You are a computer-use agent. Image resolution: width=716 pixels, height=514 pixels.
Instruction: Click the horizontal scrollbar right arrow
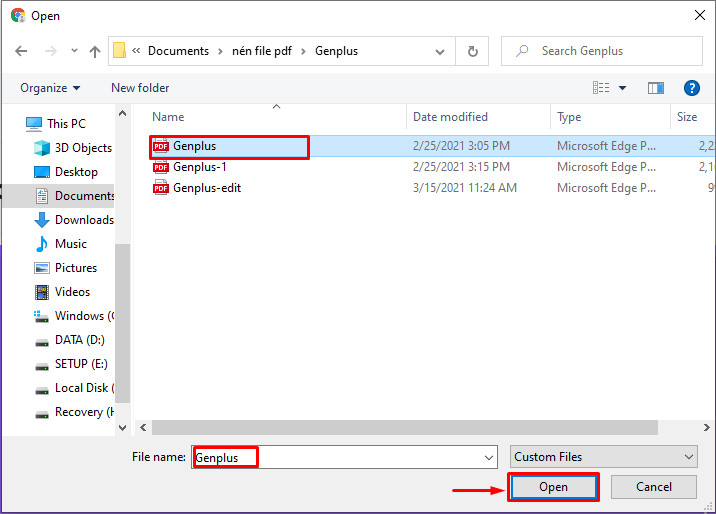(706, 428)
